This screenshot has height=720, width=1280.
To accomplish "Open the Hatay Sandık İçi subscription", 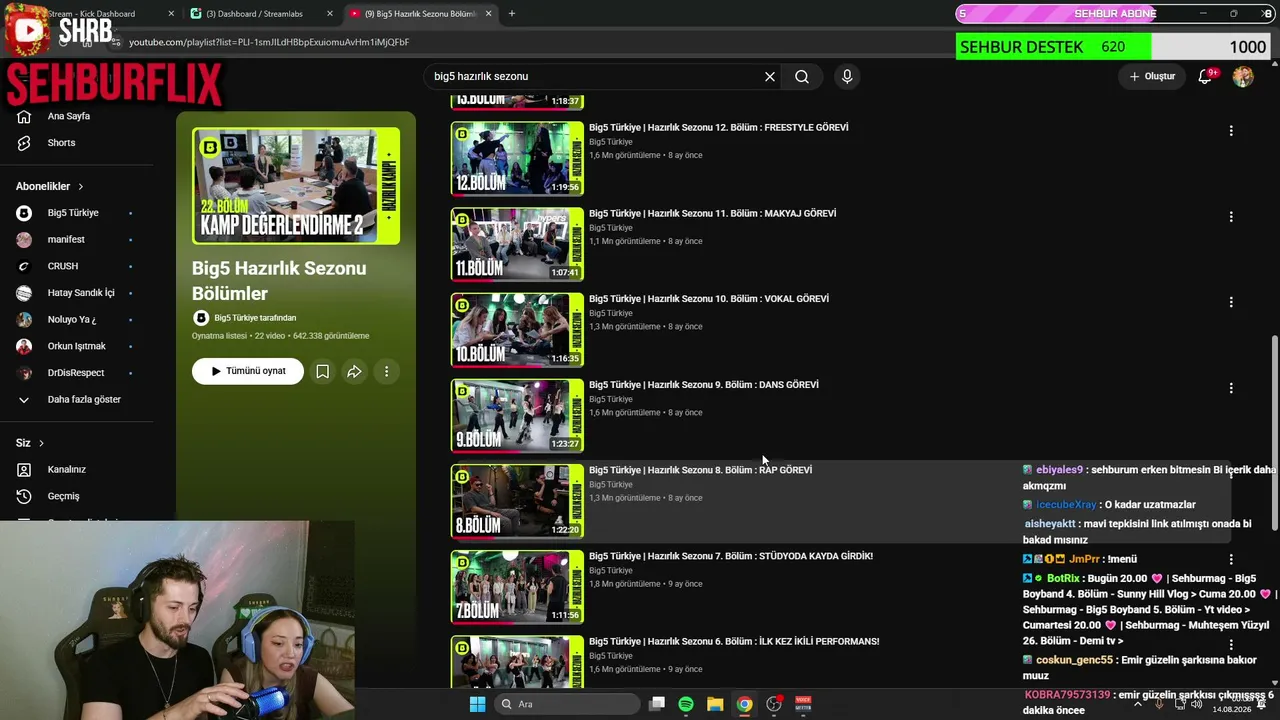I will click(80, 293).
